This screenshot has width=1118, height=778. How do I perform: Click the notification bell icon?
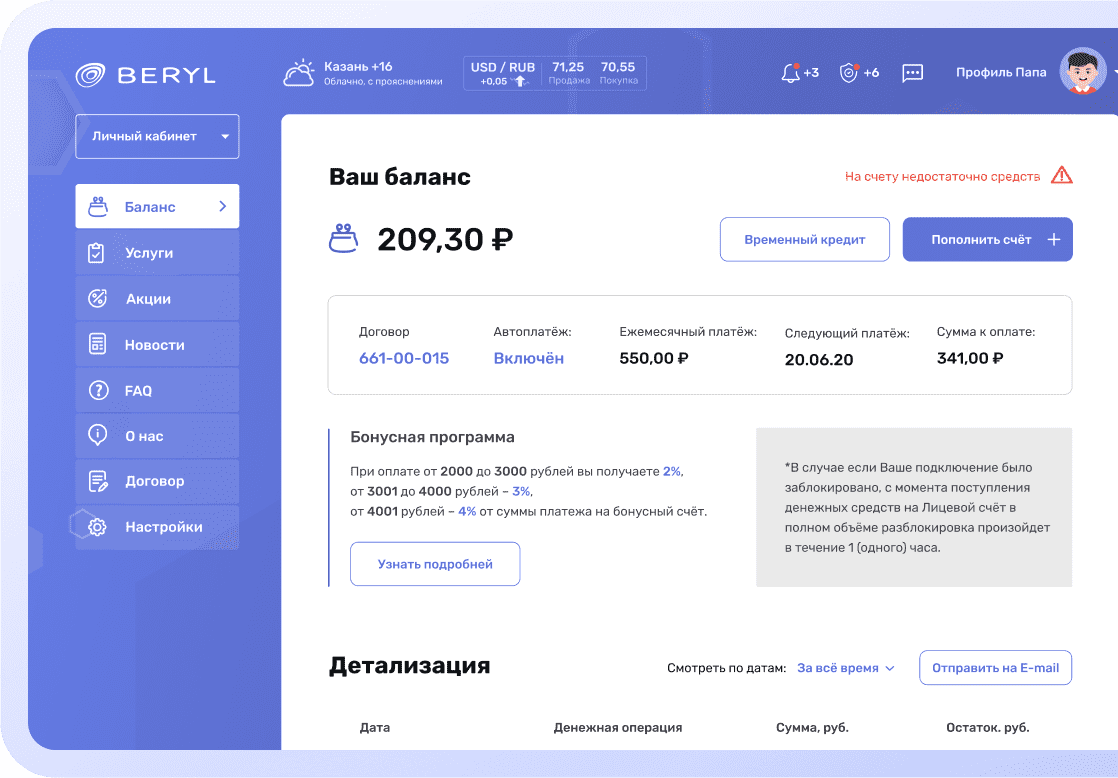pos(790,73)
